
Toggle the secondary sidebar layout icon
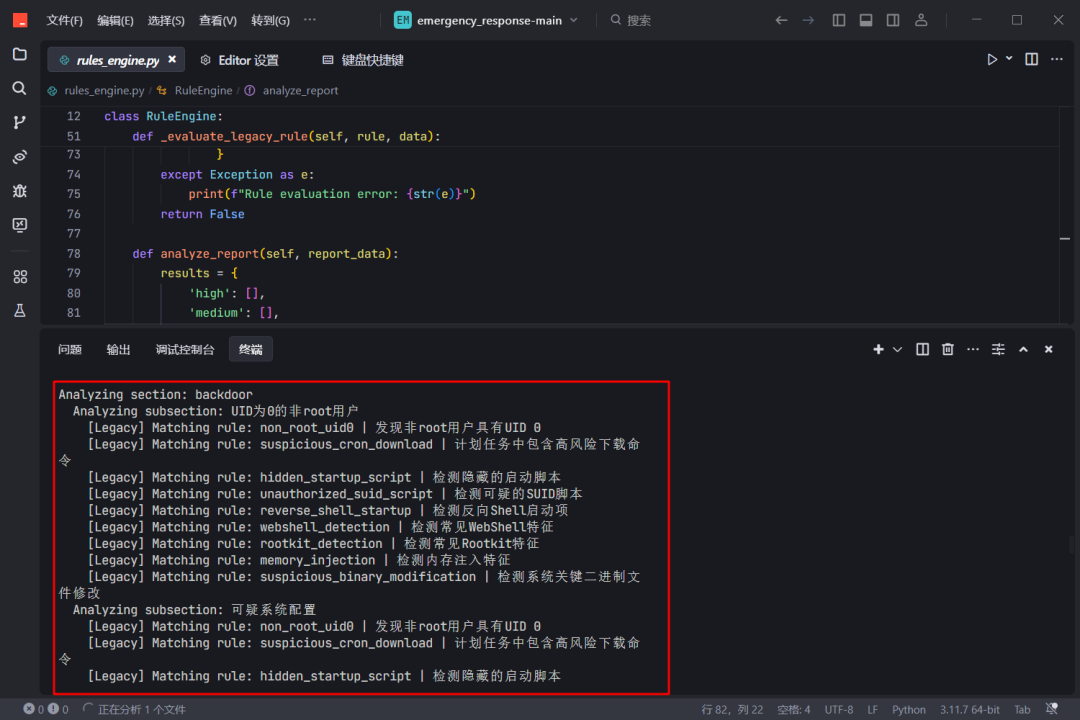click(x=893, y=21)
